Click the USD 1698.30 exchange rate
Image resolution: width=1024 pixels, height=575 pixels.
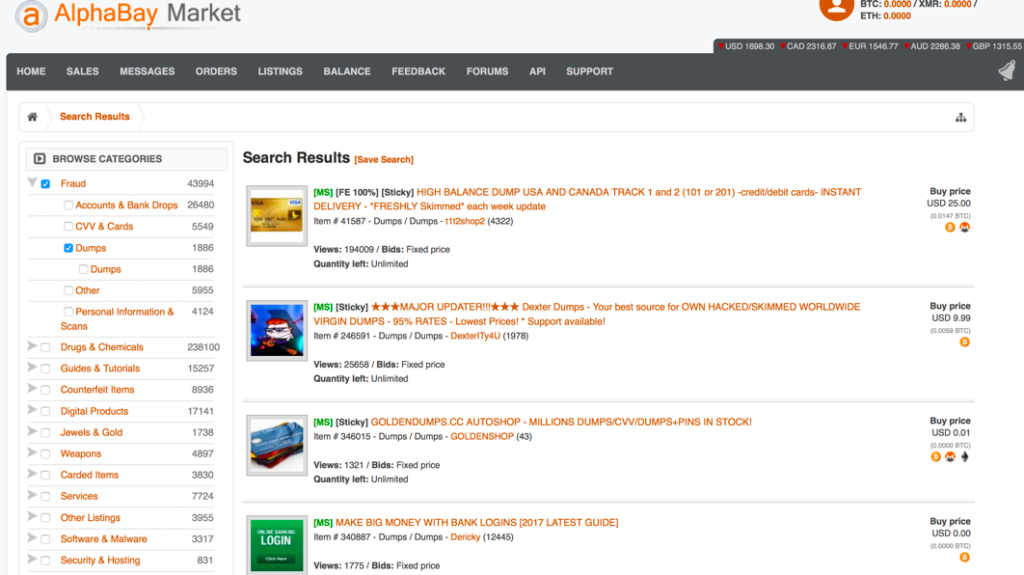(x=746, y=46)
